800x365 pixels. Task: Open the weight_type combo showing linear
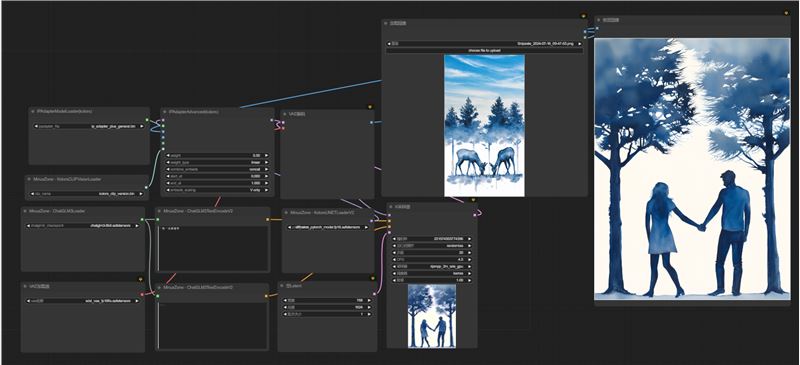(217, 162)
